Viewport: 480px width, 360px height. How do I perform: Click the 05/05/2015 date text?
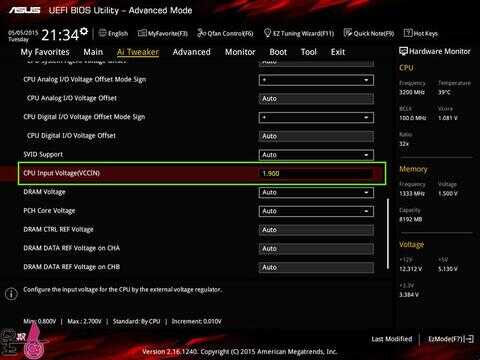(x=23, y=33)
